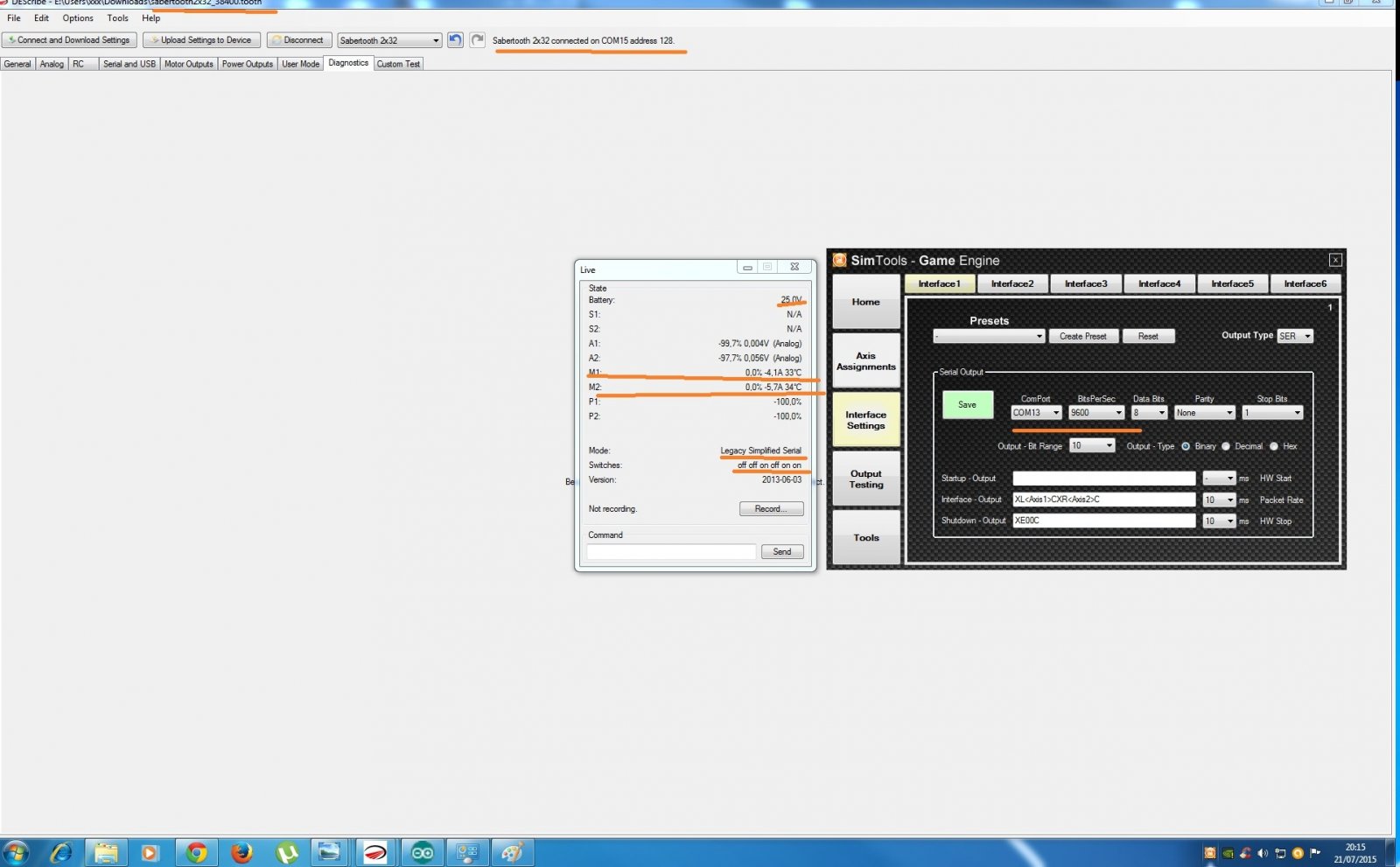This screenshot has height=867, width=1400.
Task: Click Connect and Download Settings button
Action: [69, 40]
